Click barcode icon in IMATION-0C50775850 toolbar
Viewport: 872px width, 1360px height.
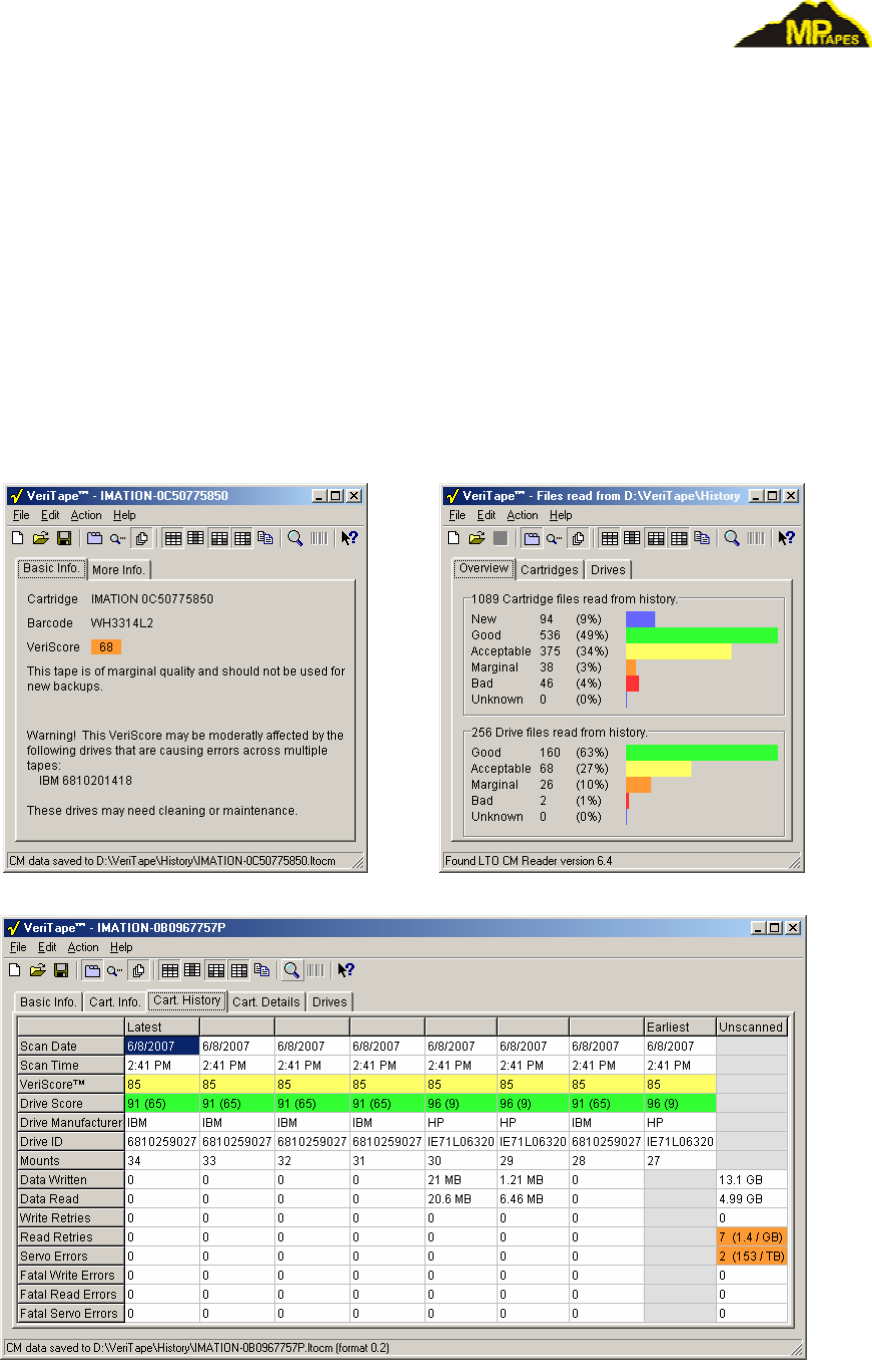pos(320,537)
